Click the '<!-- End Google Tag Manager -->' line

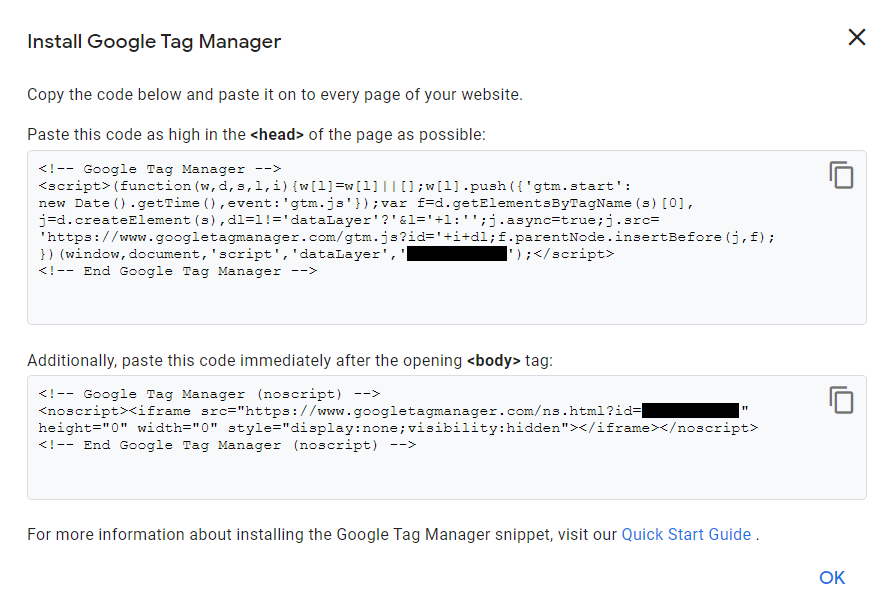(x=178, y=271)
